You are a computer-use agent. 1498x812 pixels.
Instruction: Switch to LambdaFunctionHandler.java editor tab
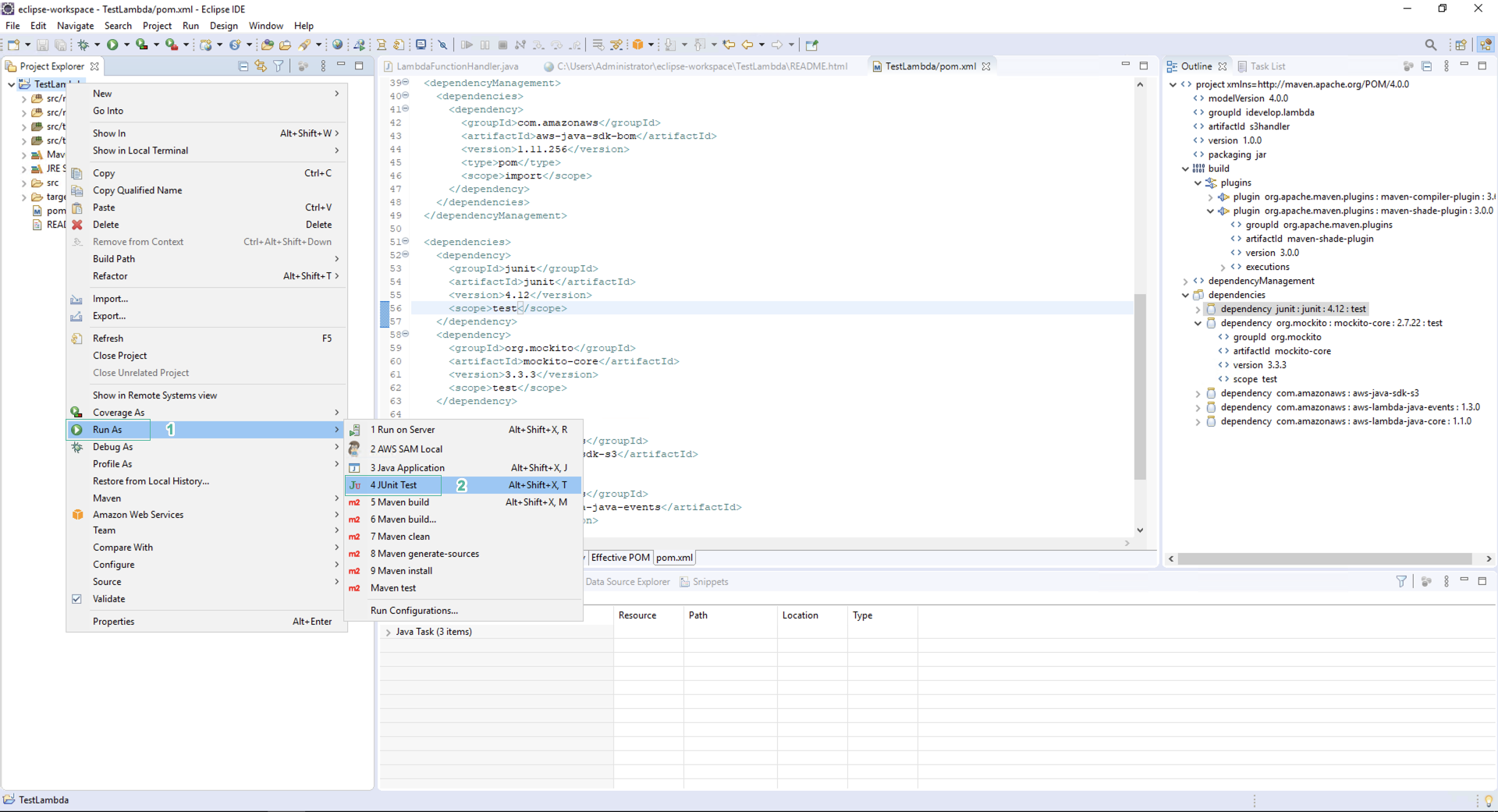coord(449,66)
